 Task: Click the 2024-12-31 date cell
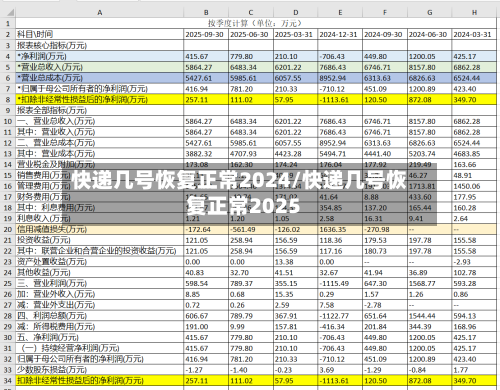click(340, 34)
